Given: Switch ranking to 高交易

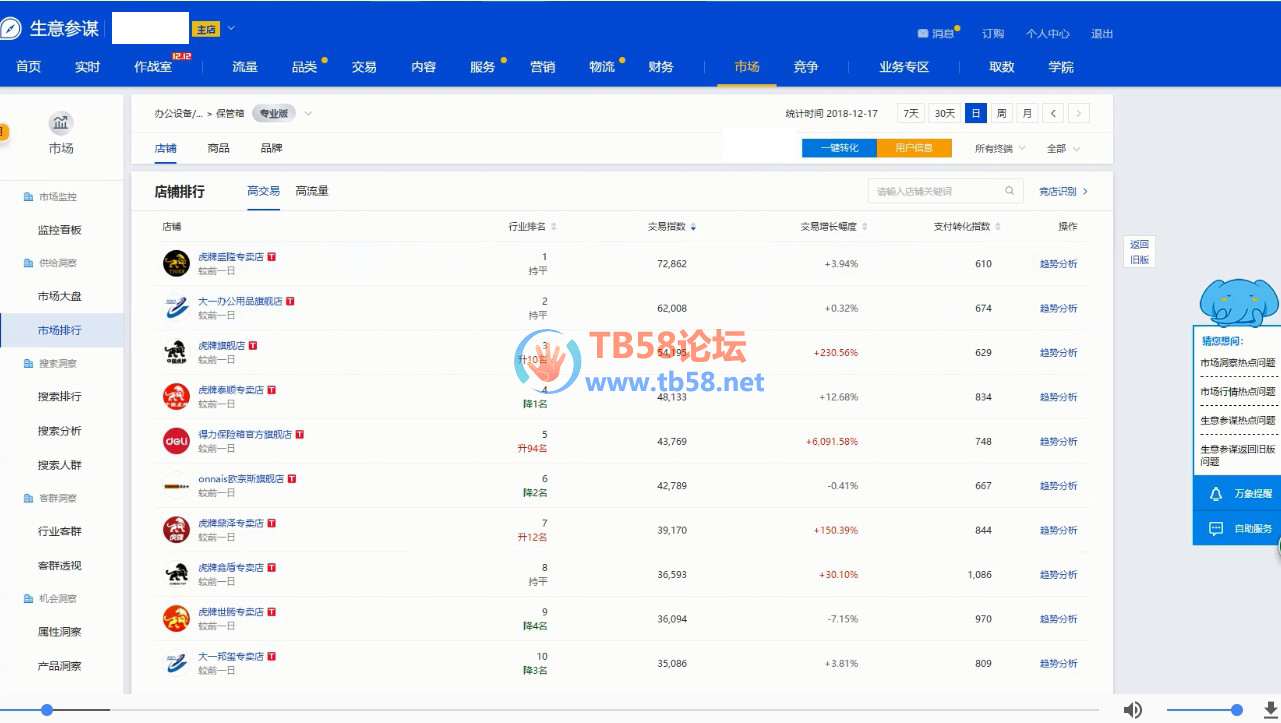Looking at the screenshot, I should pos(263,191).
